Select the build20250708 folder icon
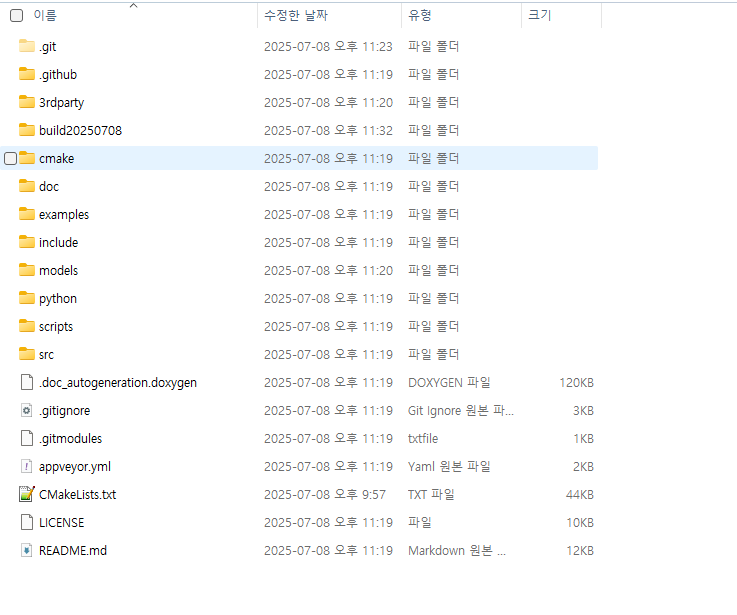737x615 pixels. 27,130
